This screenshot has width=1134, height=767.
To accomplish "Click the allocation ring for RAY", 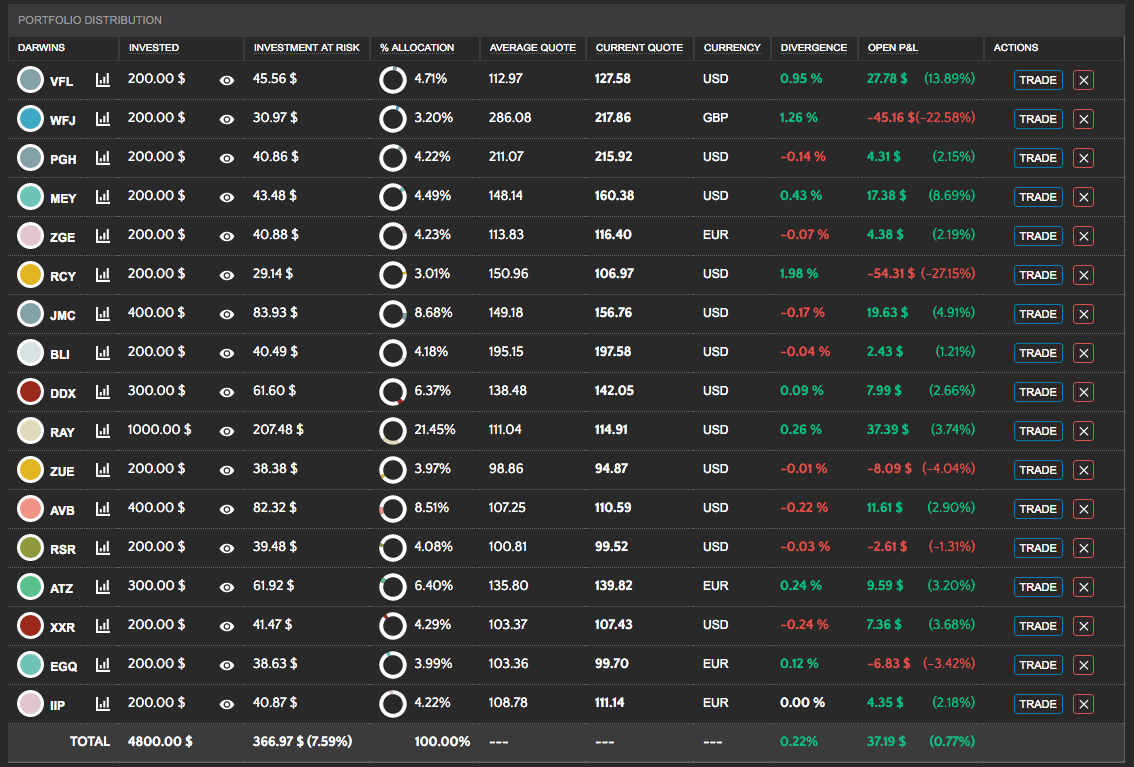I will (392, 431).
